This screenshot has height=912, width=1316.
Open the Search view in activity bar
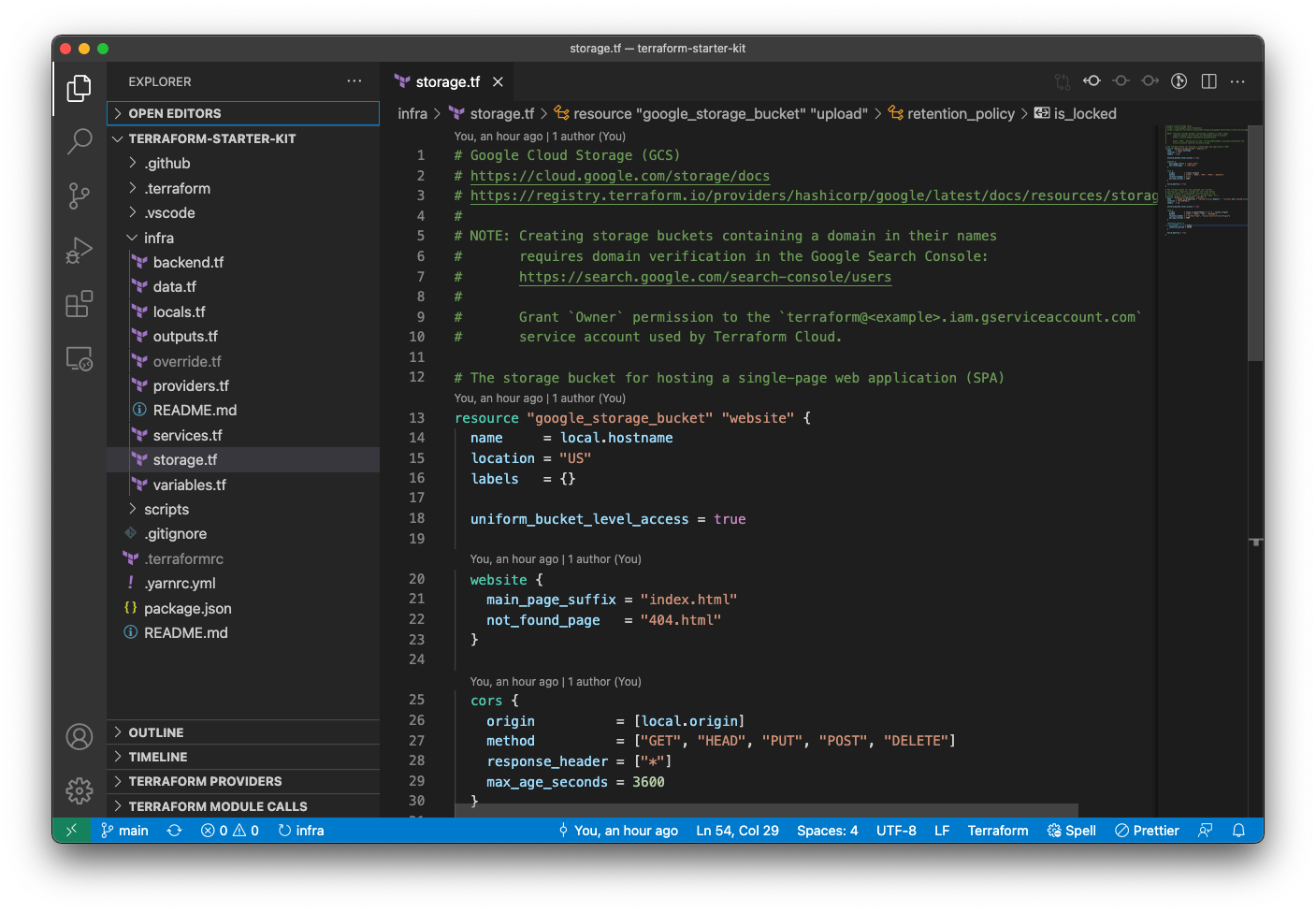pos(80,141)
